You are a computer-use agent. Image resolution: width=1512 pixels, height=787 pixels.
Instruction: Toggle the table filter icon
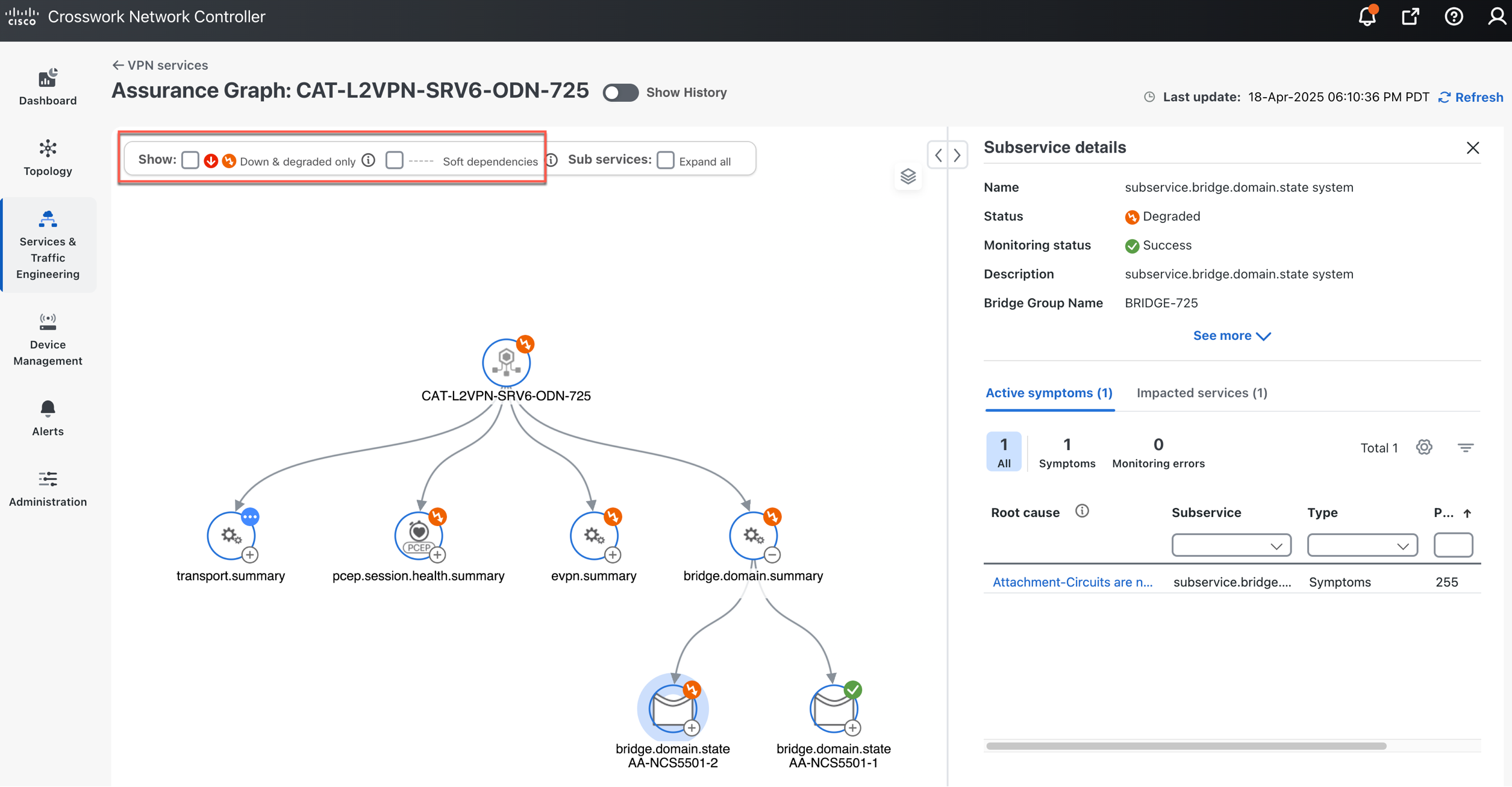coord(1465,447)
